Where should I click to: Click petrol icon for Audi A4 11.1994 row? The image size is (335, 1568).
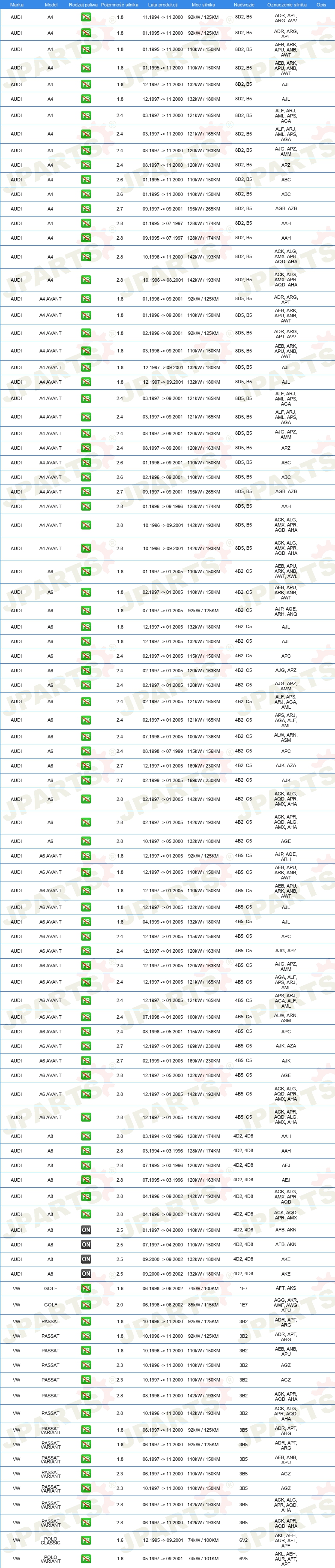[x=86, y=17]
